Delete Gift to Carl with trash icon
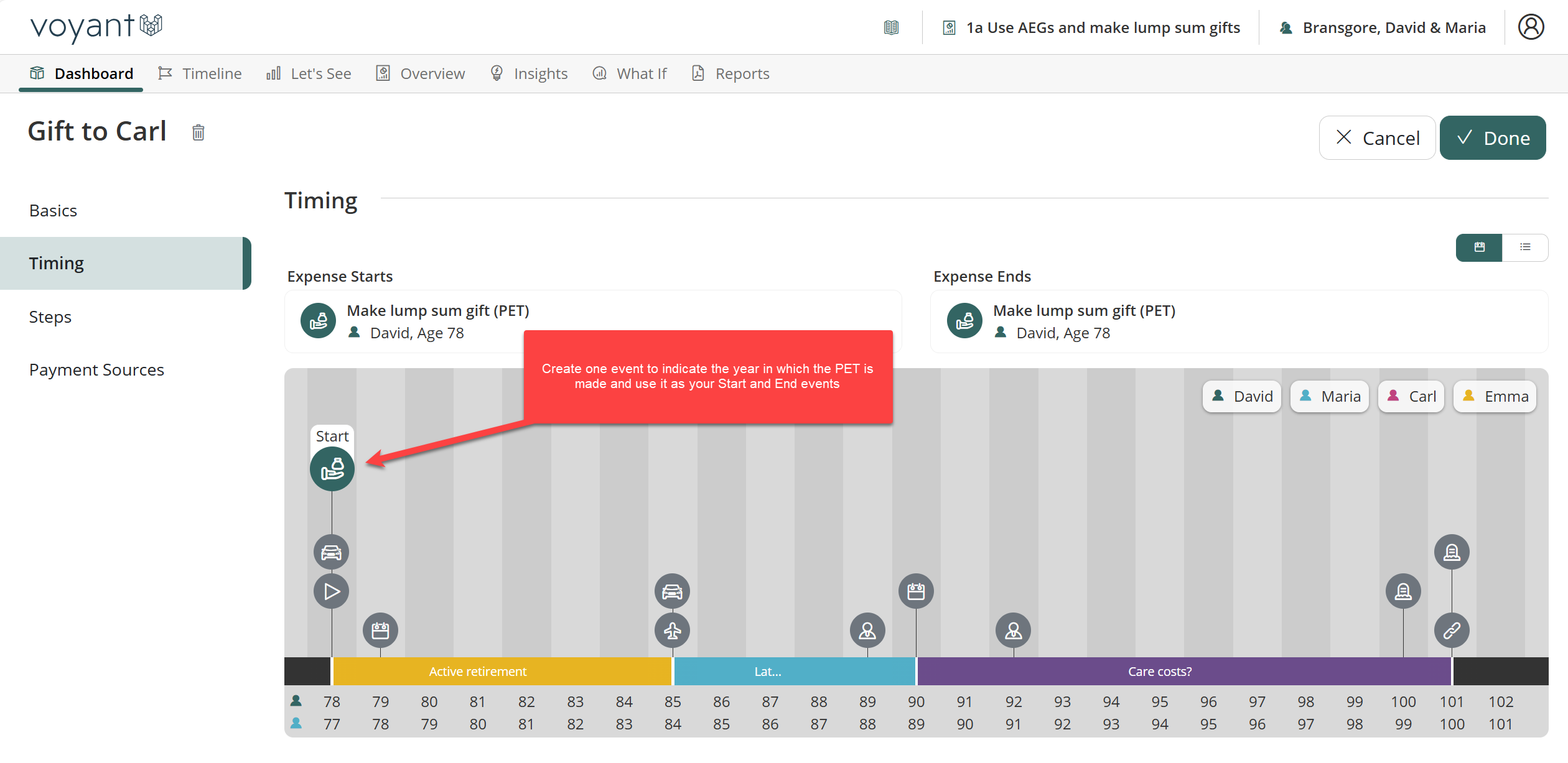Image resolution: width=1568 pixels, height=763 pixels. point(198,132)
